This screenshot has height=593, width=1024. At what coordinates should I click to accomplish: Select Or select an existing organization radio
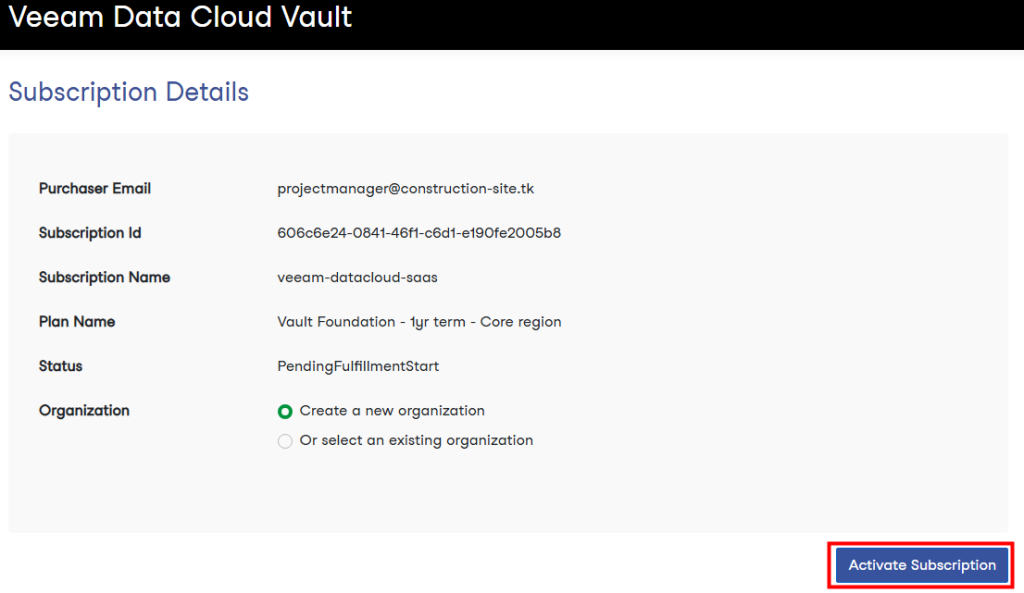tap(285, 441)
